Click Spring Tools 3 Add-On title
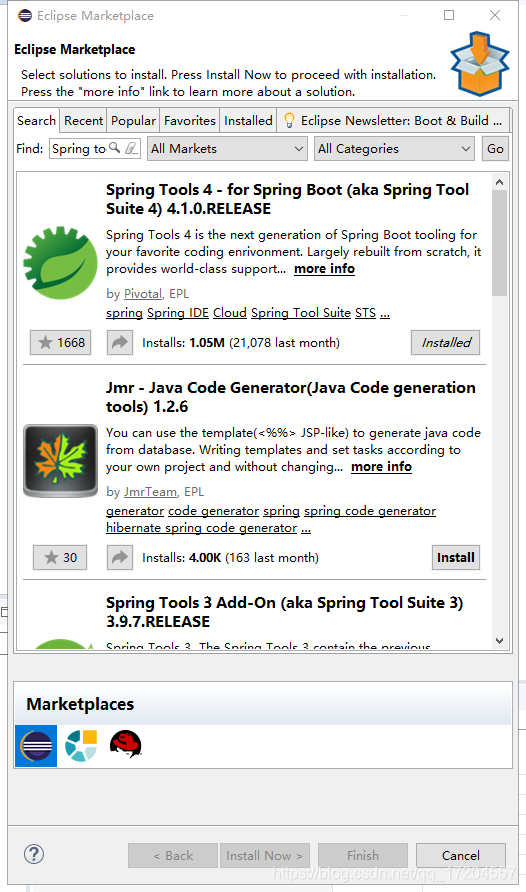The height and width of the screenshot is (892, 526). [284, 612]
